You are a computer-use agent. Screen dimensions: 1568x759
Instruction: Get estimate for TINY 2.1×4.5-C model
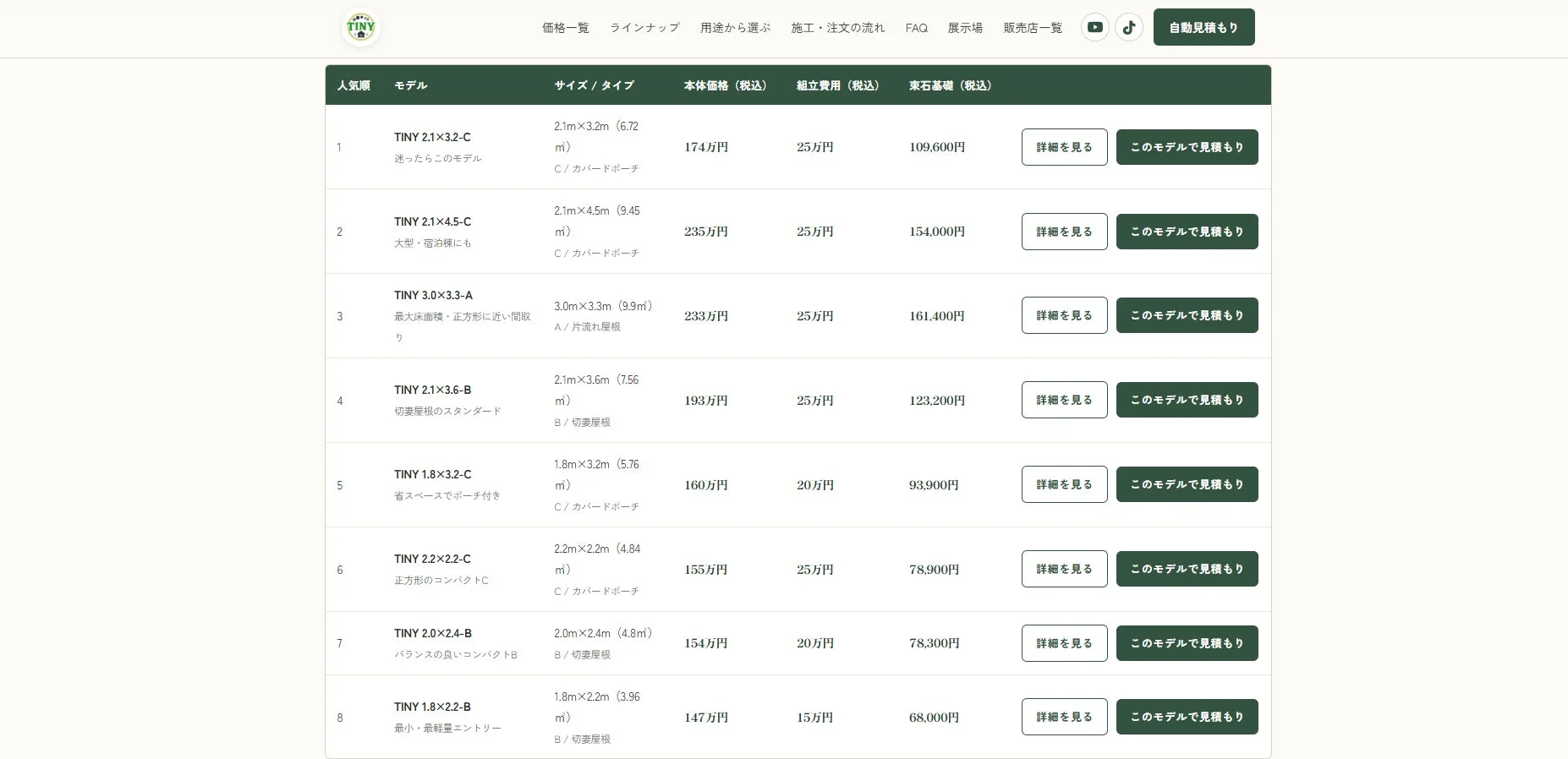[1187, 232]
